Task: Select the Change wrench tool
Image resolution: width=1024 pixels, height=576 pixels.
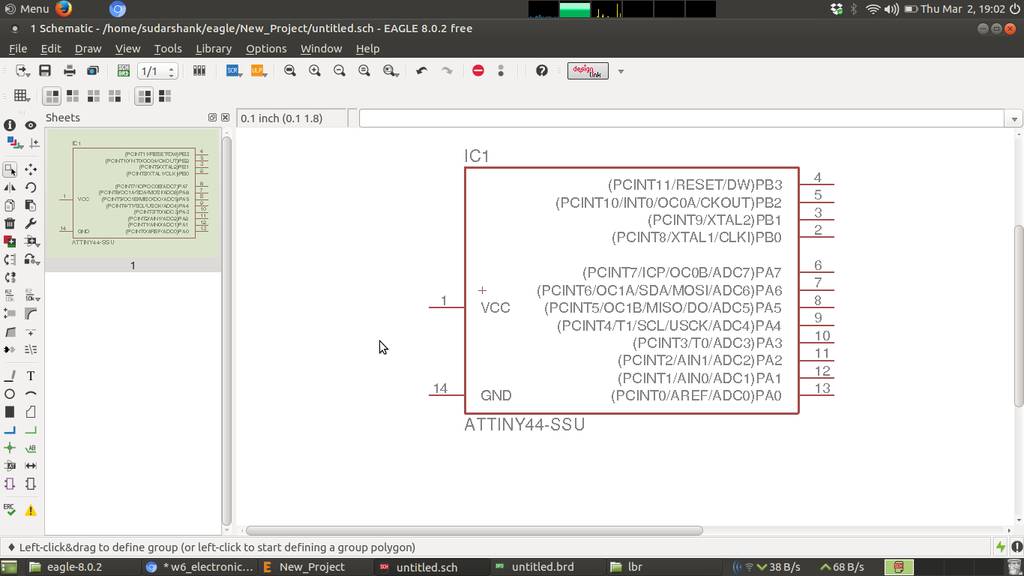Action: point(31,223)
